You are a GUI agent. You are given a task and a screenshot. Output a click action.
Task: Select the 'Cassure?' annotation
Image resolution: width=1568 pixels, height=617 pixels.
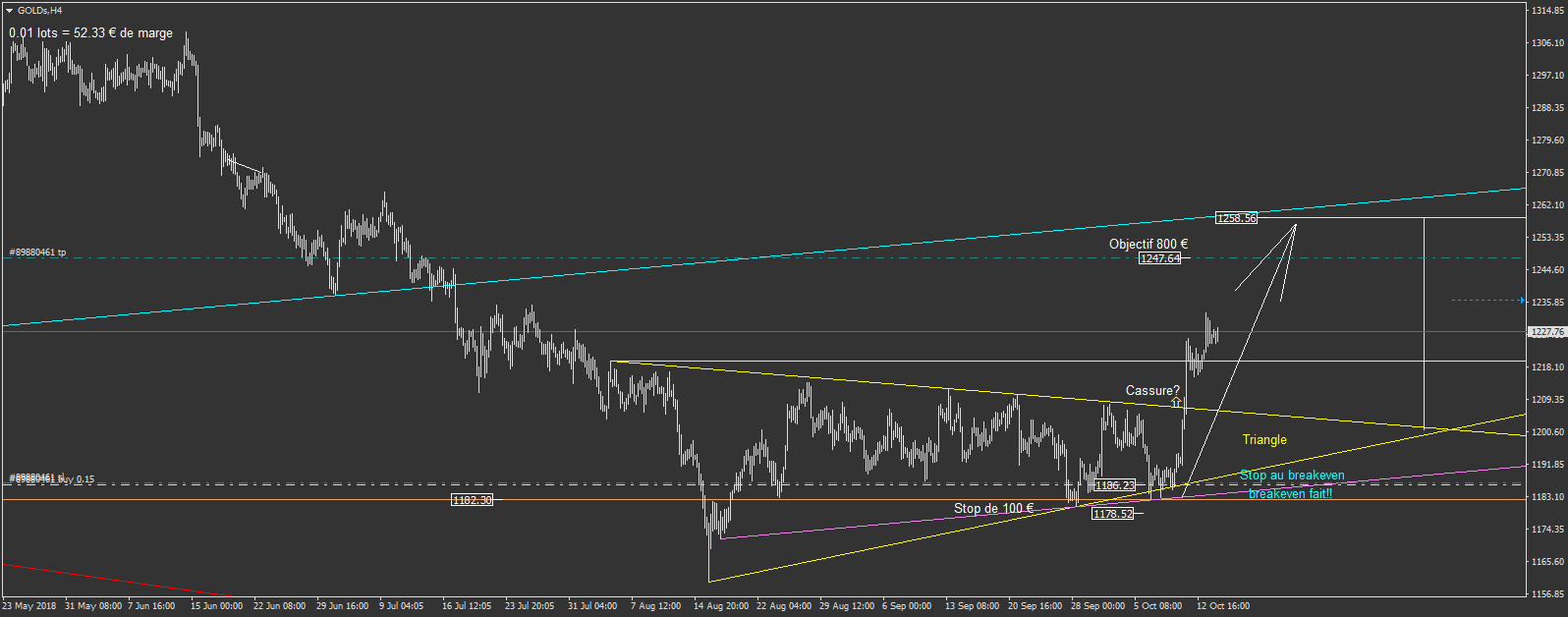click(x=1152, y=391)
